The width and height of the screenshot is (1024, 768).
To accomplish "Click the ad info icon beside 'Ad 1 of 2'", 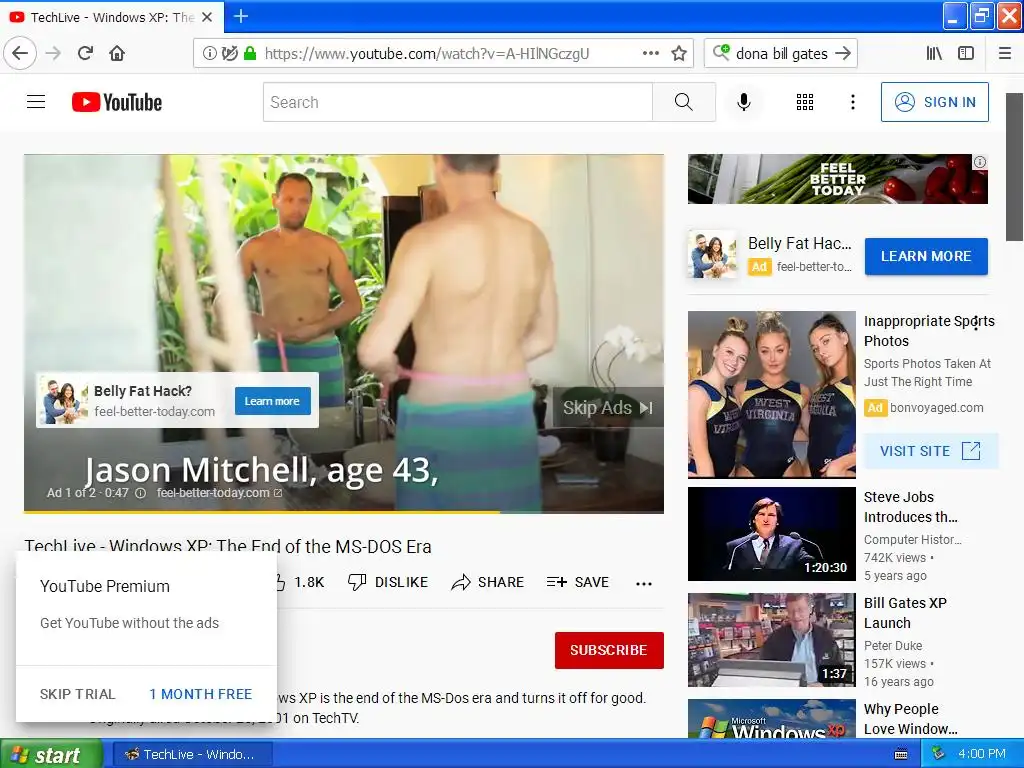I will [140, 493].
